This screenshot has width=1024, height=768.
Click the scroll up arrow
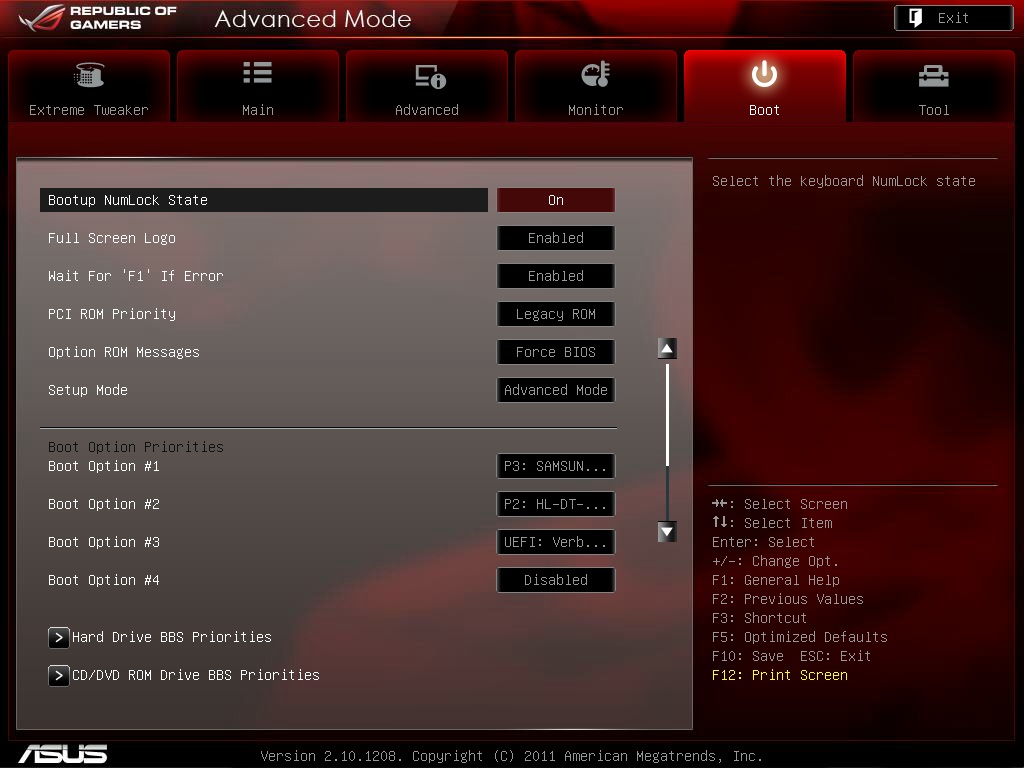click(667, 349)
